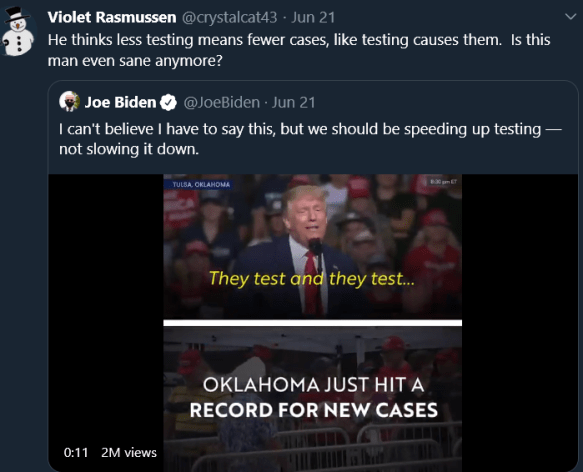Viewport: 583px width, 472px height.
Task: Open Violet's tweet text about less testing
Action: (299, 50)
